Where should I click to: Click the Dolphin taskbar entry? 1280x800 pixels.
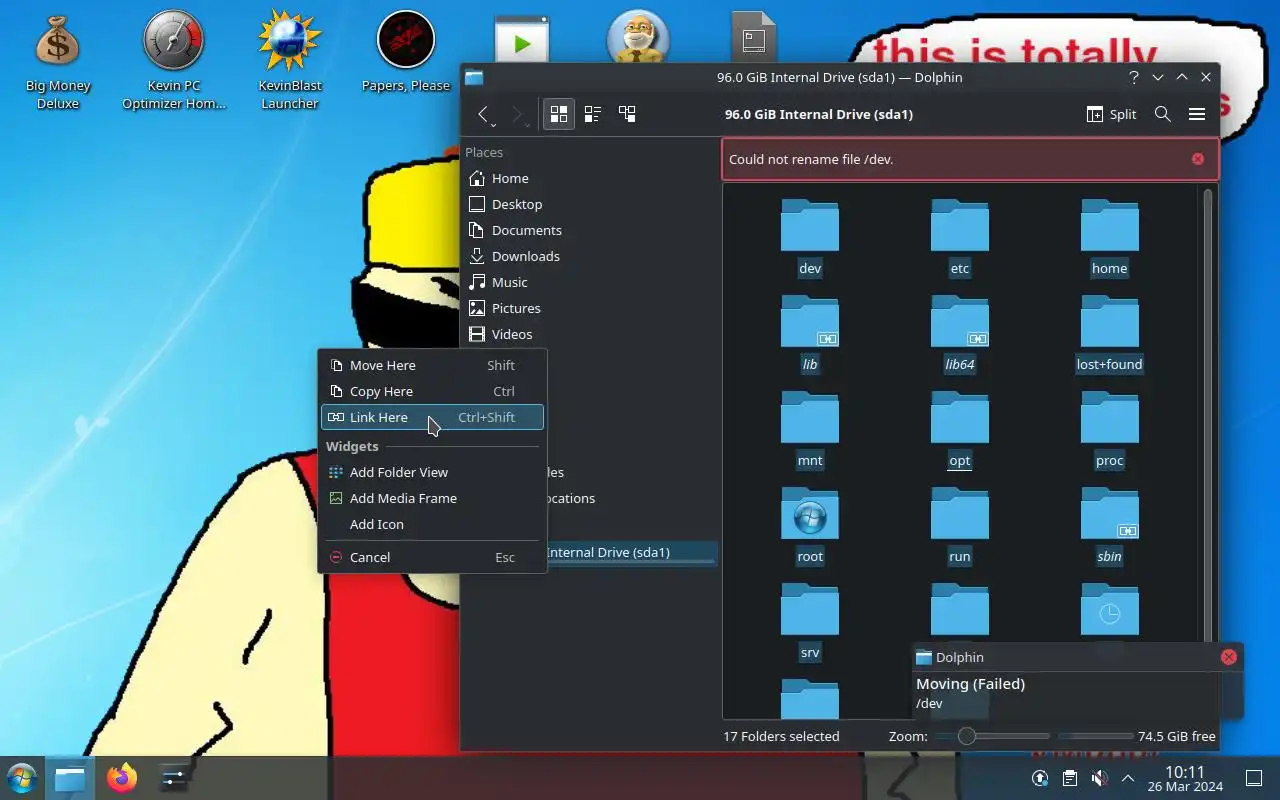[70, 778]
